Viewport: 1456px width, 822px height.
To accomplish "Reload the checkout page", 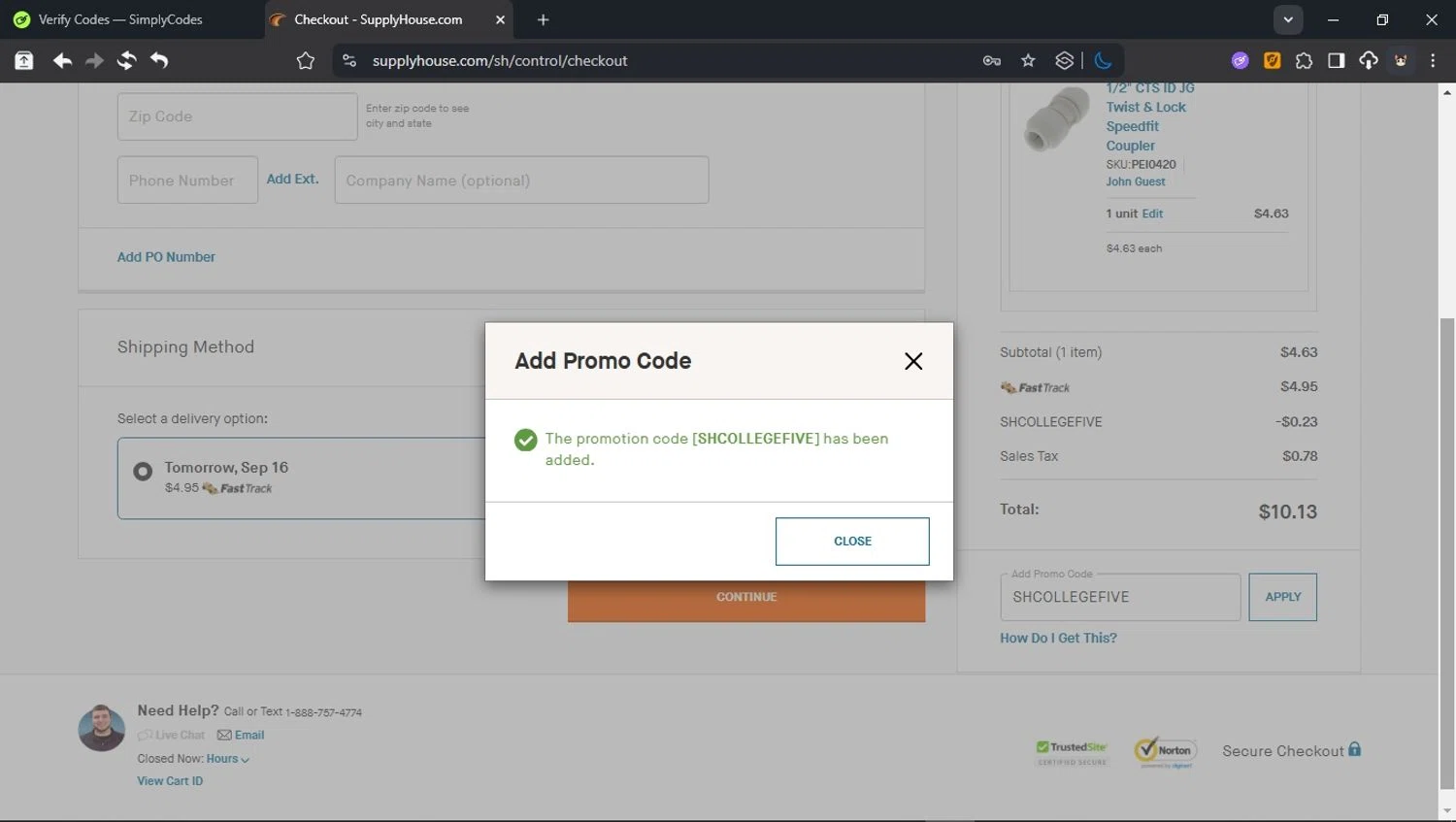I will [126, 60].
